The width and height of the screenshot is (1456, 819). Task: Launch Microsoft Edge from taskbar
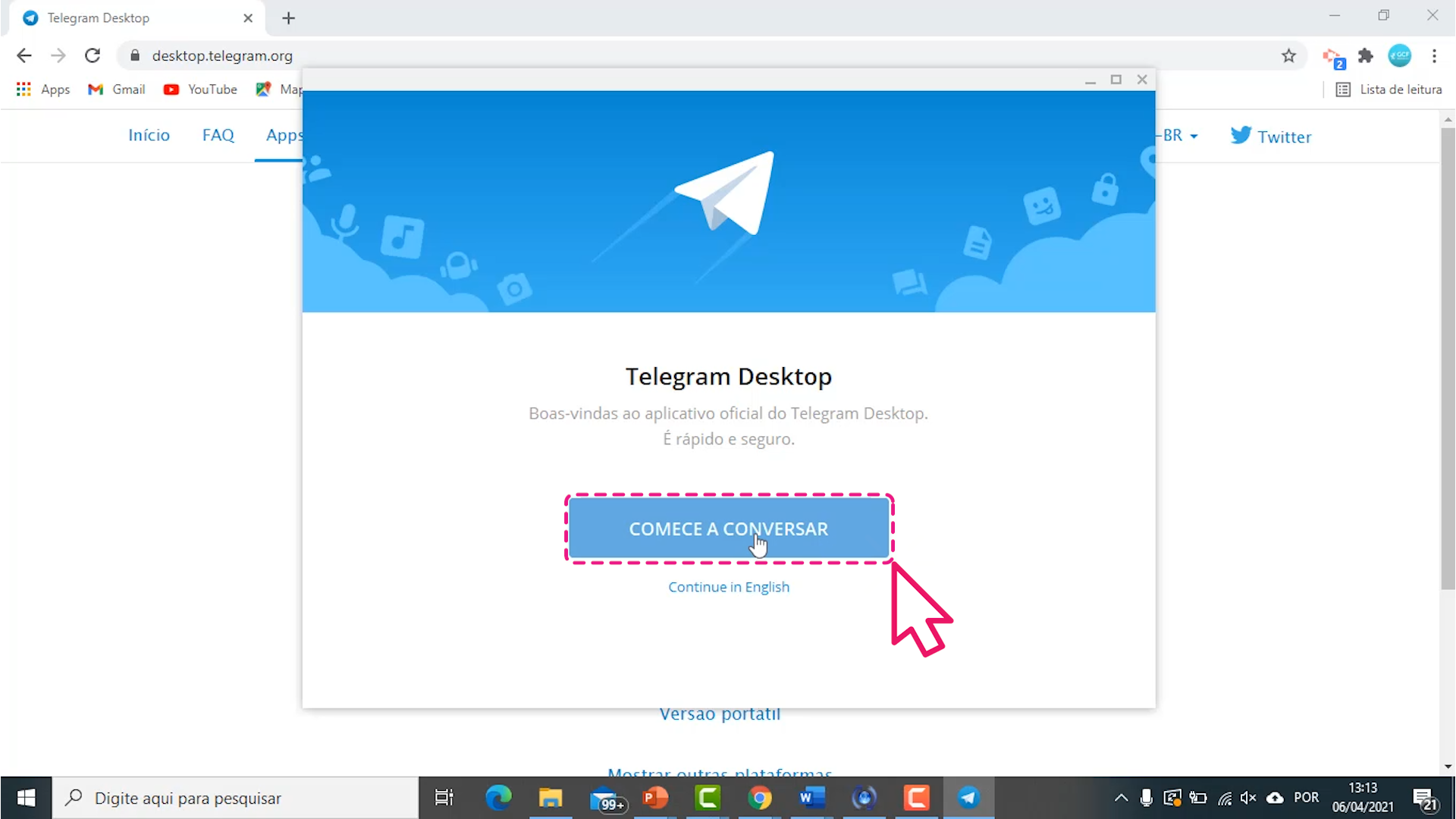coord(498,798)
